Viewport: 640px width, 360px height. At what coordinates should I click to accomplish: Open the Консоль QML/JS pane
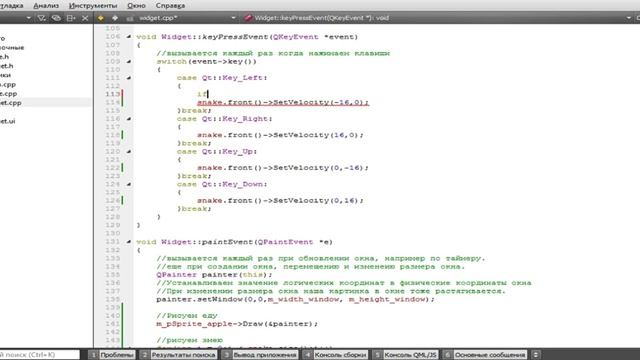click(405, 355)
